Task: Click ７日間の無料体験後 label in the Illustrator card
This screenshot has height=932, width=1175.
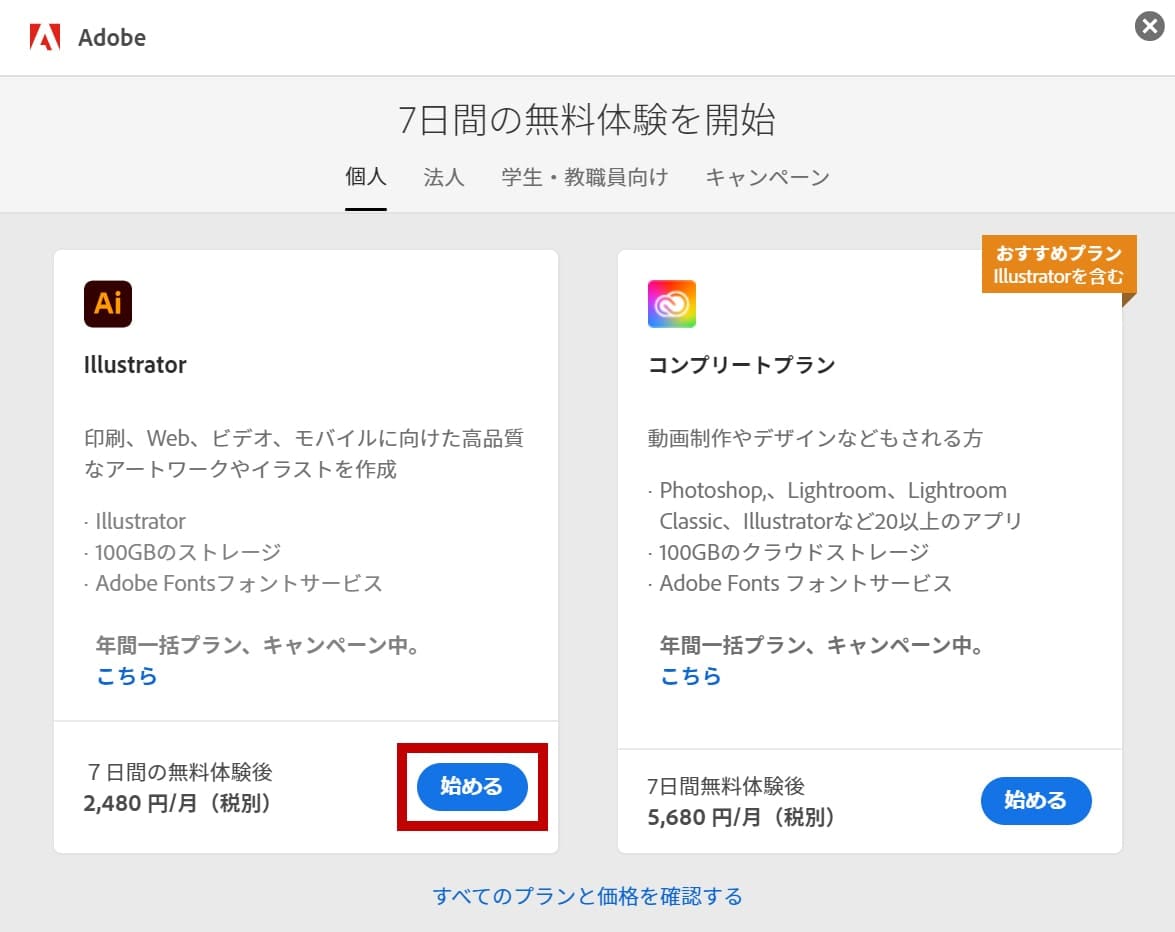Action: pyautogui.click(x=178, y=772)
